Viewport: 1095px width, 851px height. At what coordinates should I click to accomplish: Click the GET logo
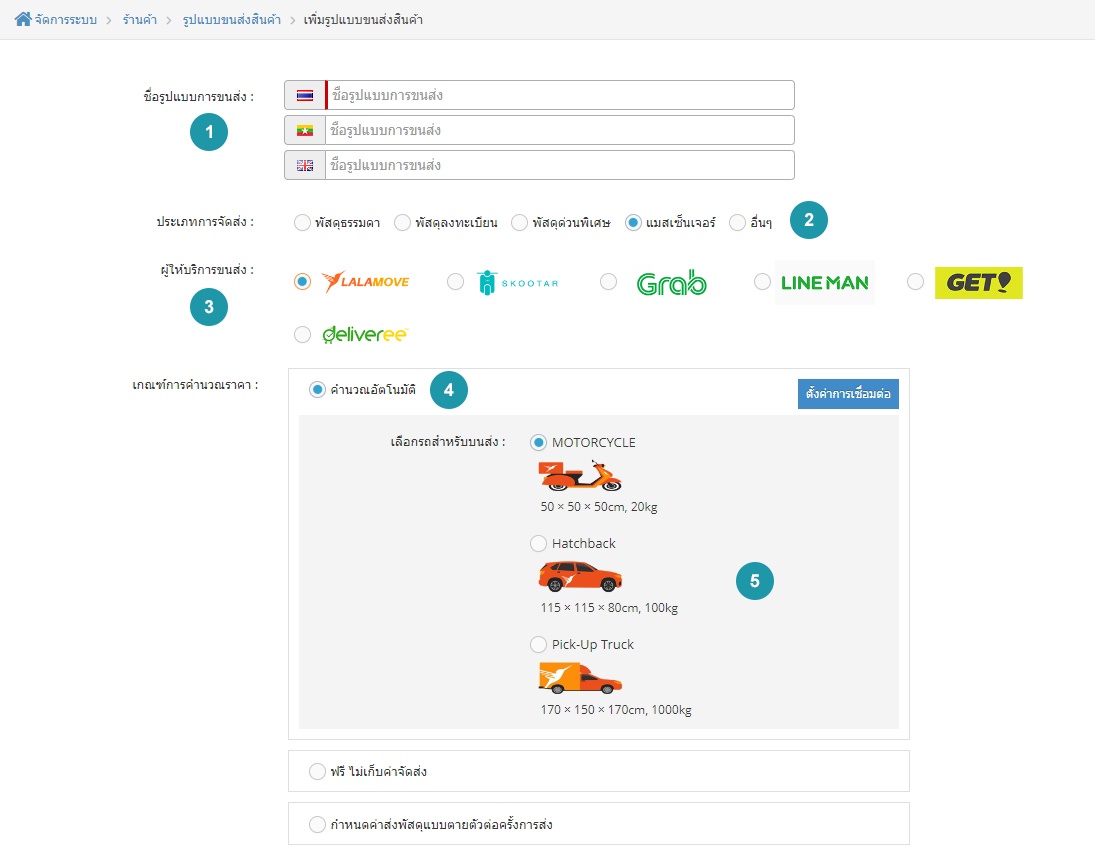tap(978, 282)
